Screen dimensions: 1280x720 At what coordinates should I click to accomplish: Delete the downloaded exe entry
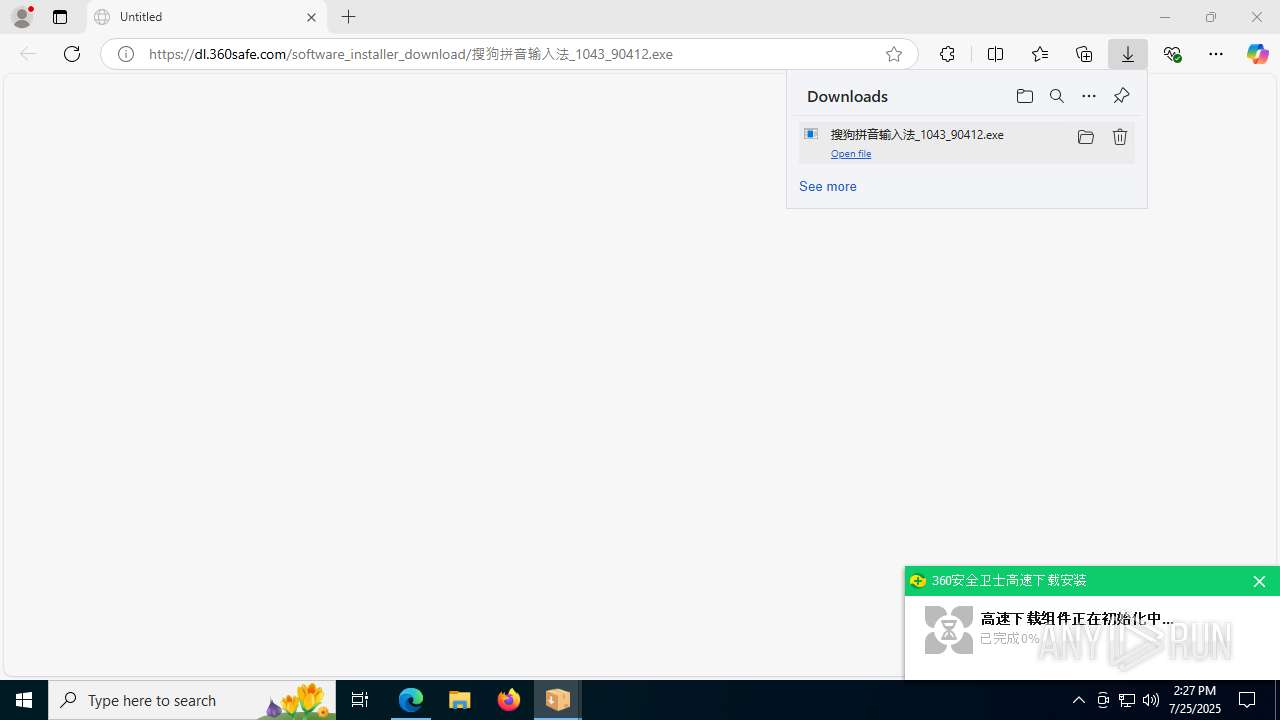coord(1120,137)
